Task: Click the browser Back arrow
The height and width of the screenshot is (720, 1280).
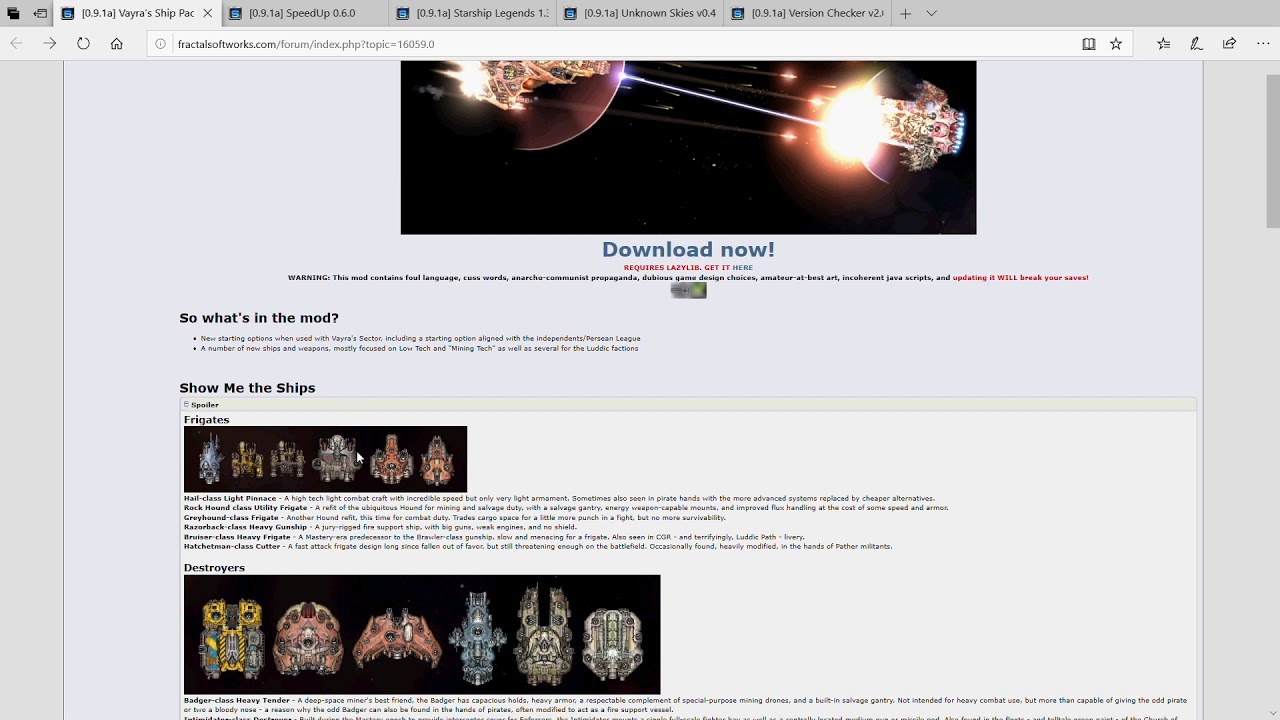Action: point(16,44)
